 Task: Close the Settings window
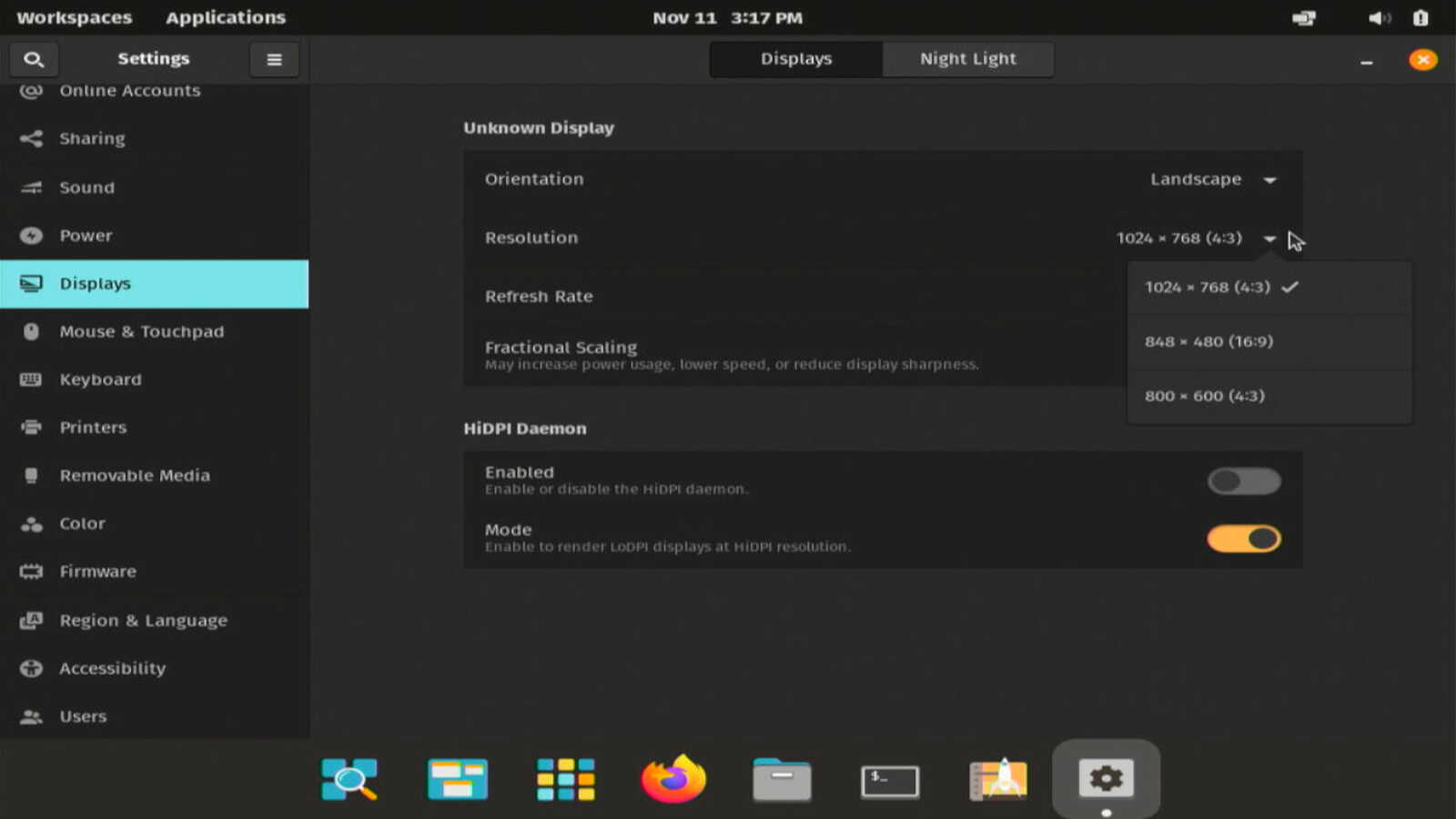1423,60
